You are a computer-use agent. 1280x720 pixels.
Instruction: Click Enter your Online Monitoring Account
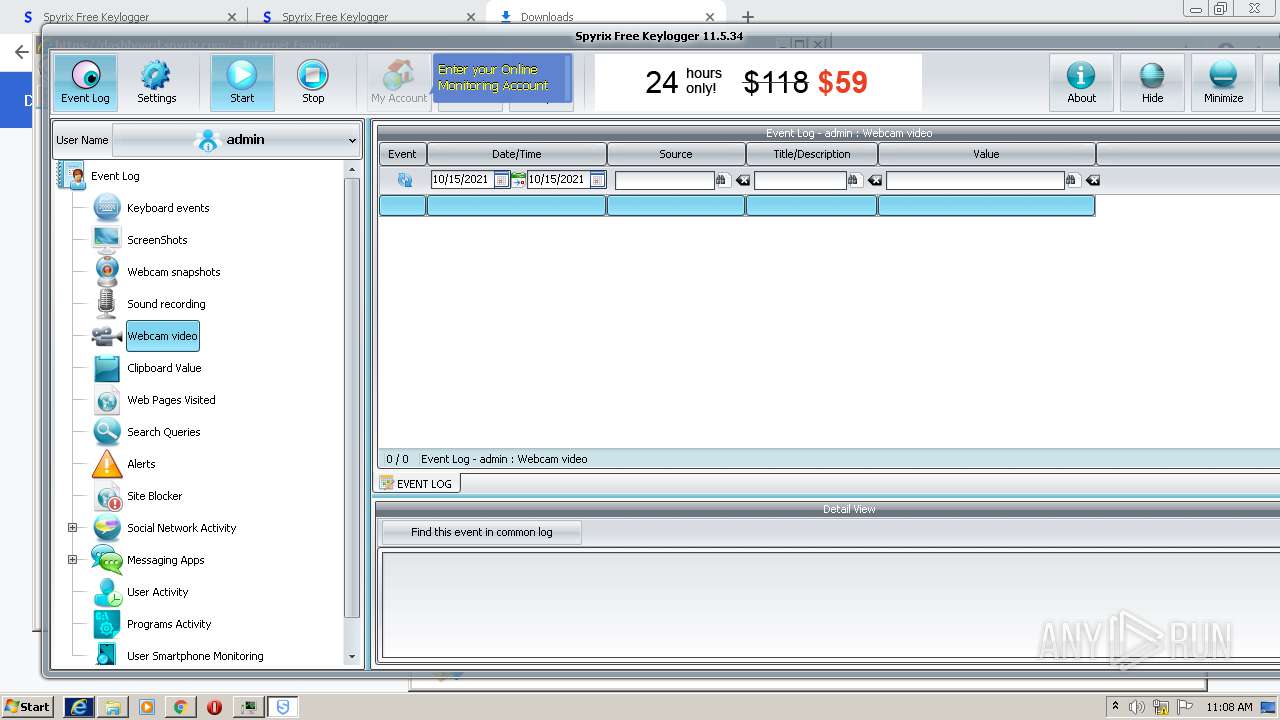click(x=502, y=78)
